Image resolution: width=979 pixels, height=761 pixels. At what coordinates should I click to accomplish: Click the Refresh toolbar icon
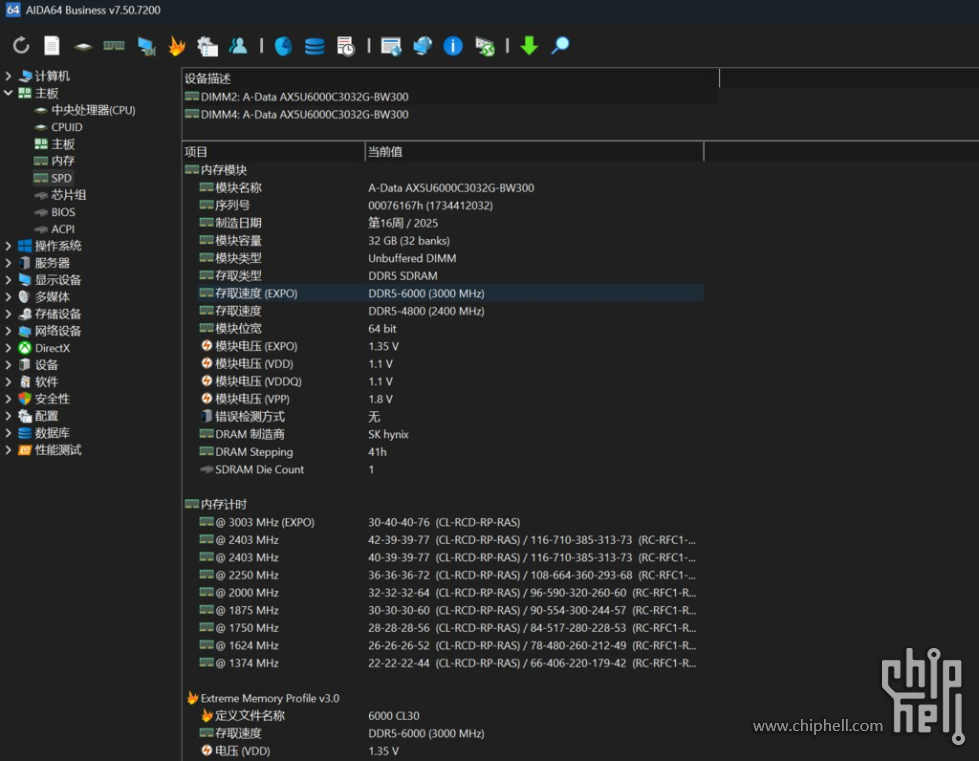coord(21,46)
